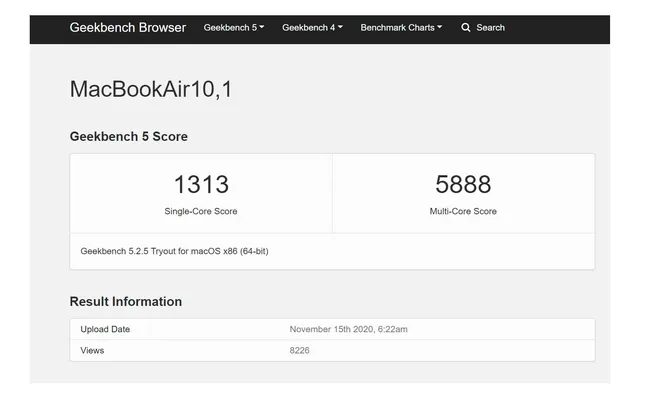
Task: Select the 1313 single-core score value
Action: click(201, 184)
